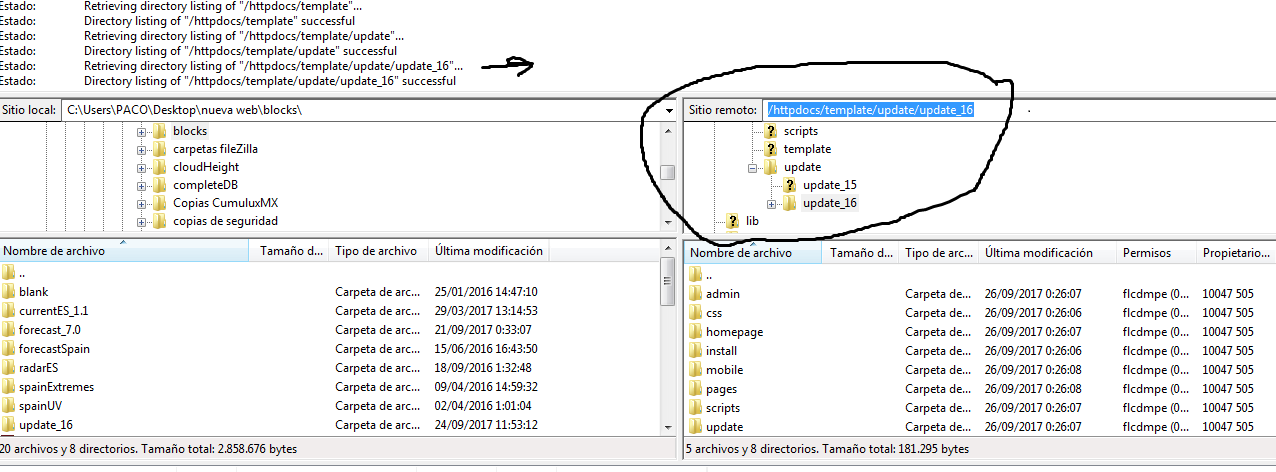The image size is (1276, 472).
Task: Select the local update_16 folder icon in file list
Action: pos(9,425)
